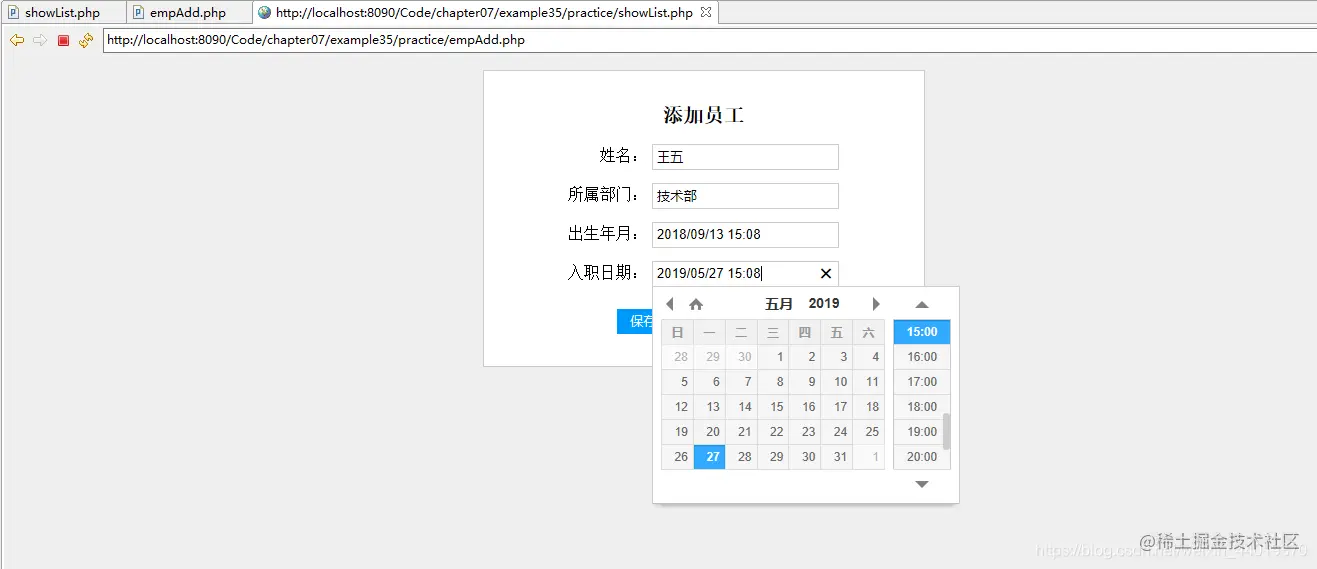Select day 25 in the calendar
Screen dimensions: 1317x569
tap(869, 432)
